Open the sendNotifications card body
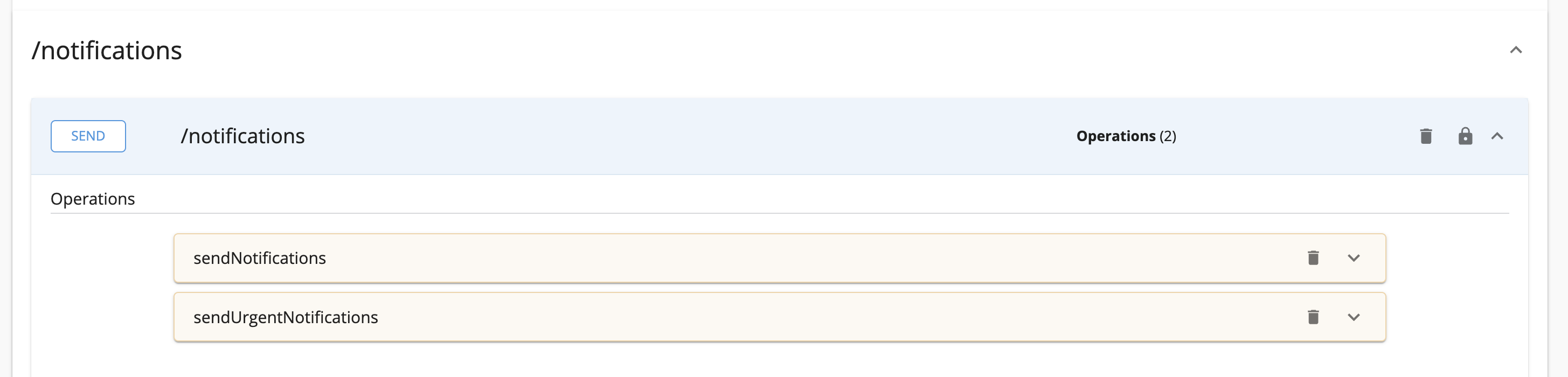The image size is (1568, 377). [779, 258]
